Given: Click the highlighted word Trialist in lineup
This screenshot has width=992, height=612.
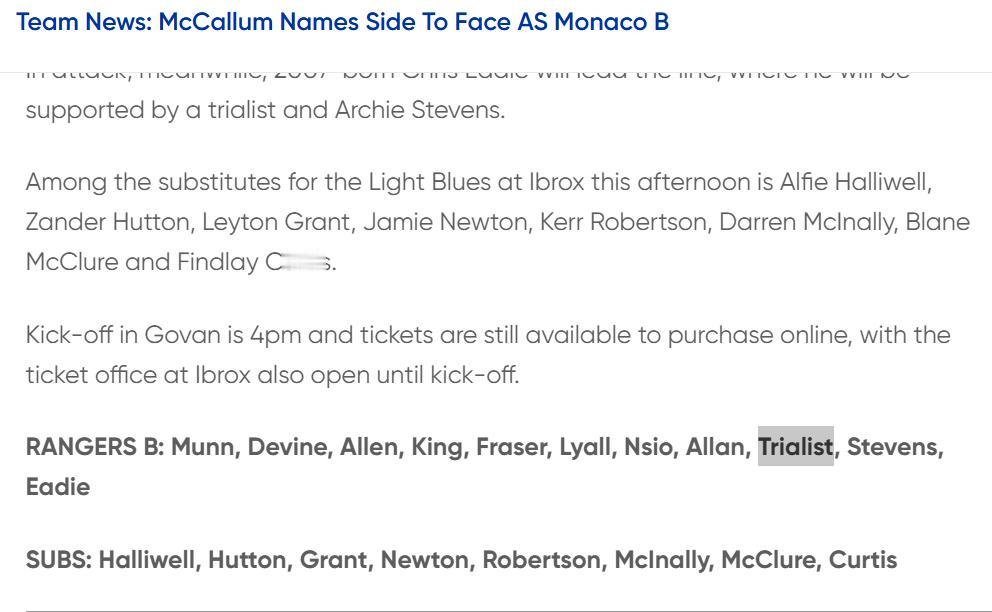Looking at the screenshot, I should click(x=795, y=447).
